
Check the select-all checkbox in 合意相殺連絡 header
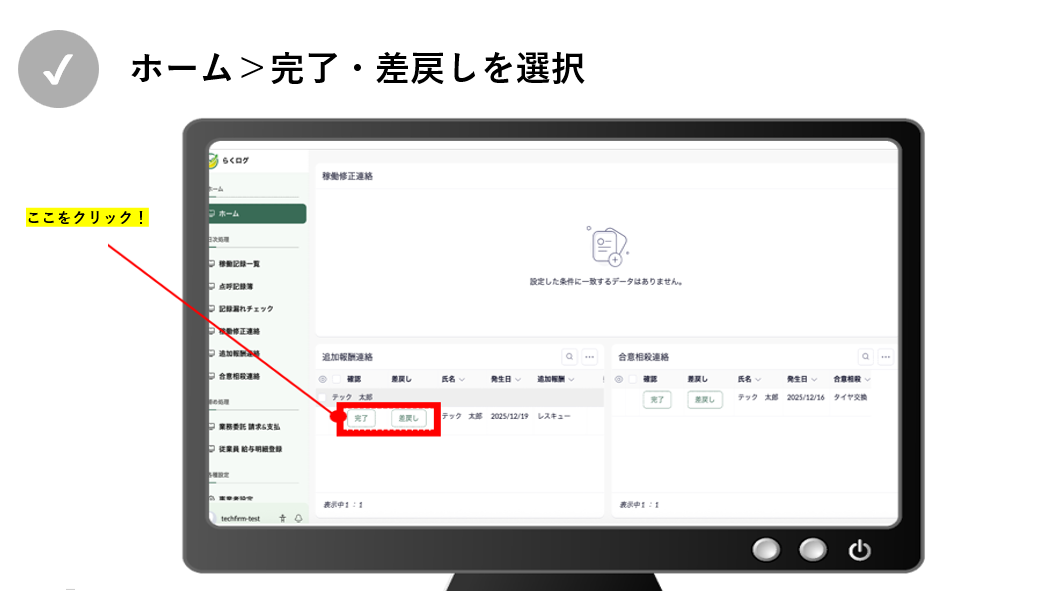click(x=632, y=379)
